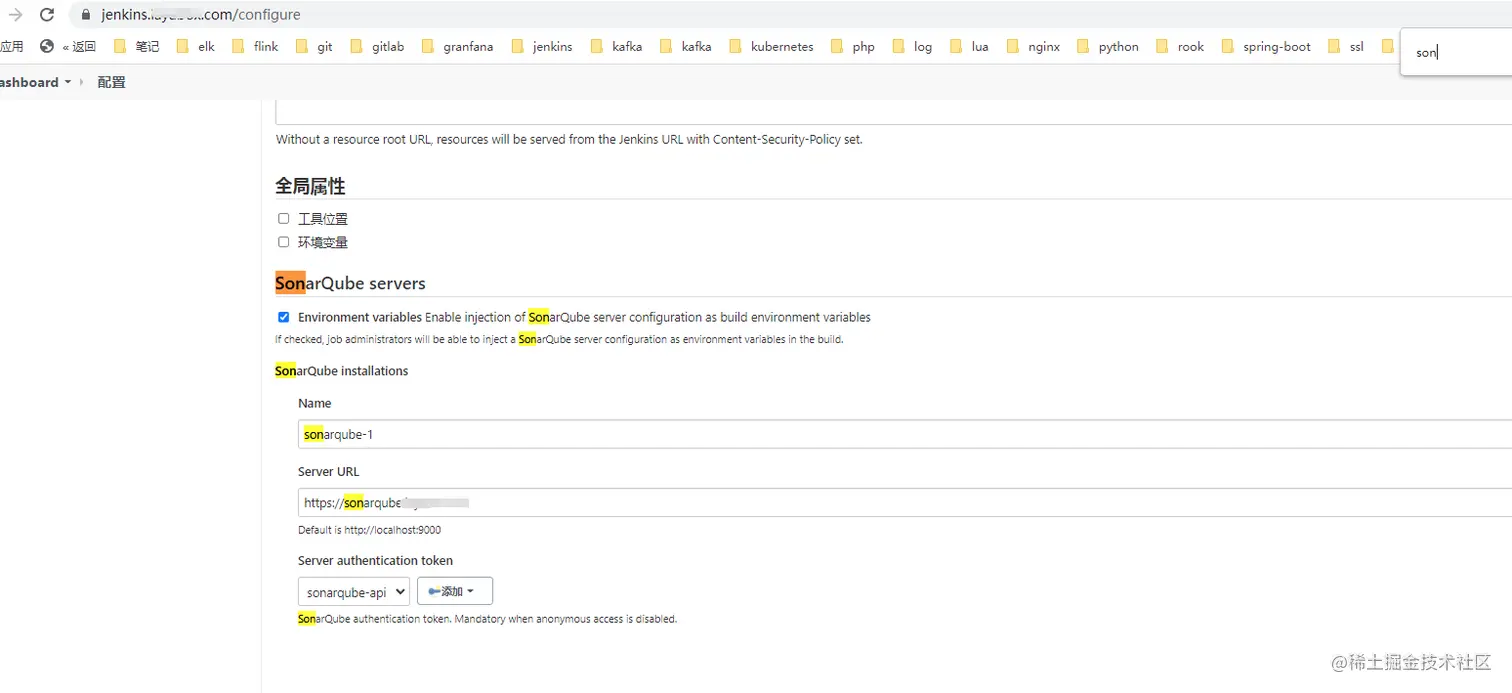The height and width of the screenshot is (693, 1512).
Task: Click the 应用 apps shortcut
Action: 12,46
